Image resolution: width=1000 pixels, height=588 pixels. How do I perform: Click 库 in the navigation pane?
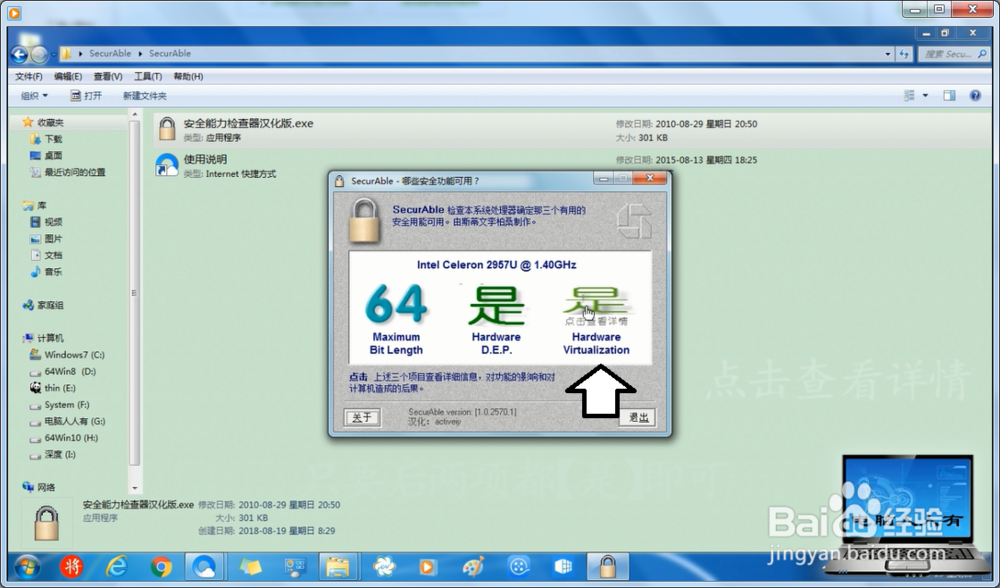(x=41, y=205)
